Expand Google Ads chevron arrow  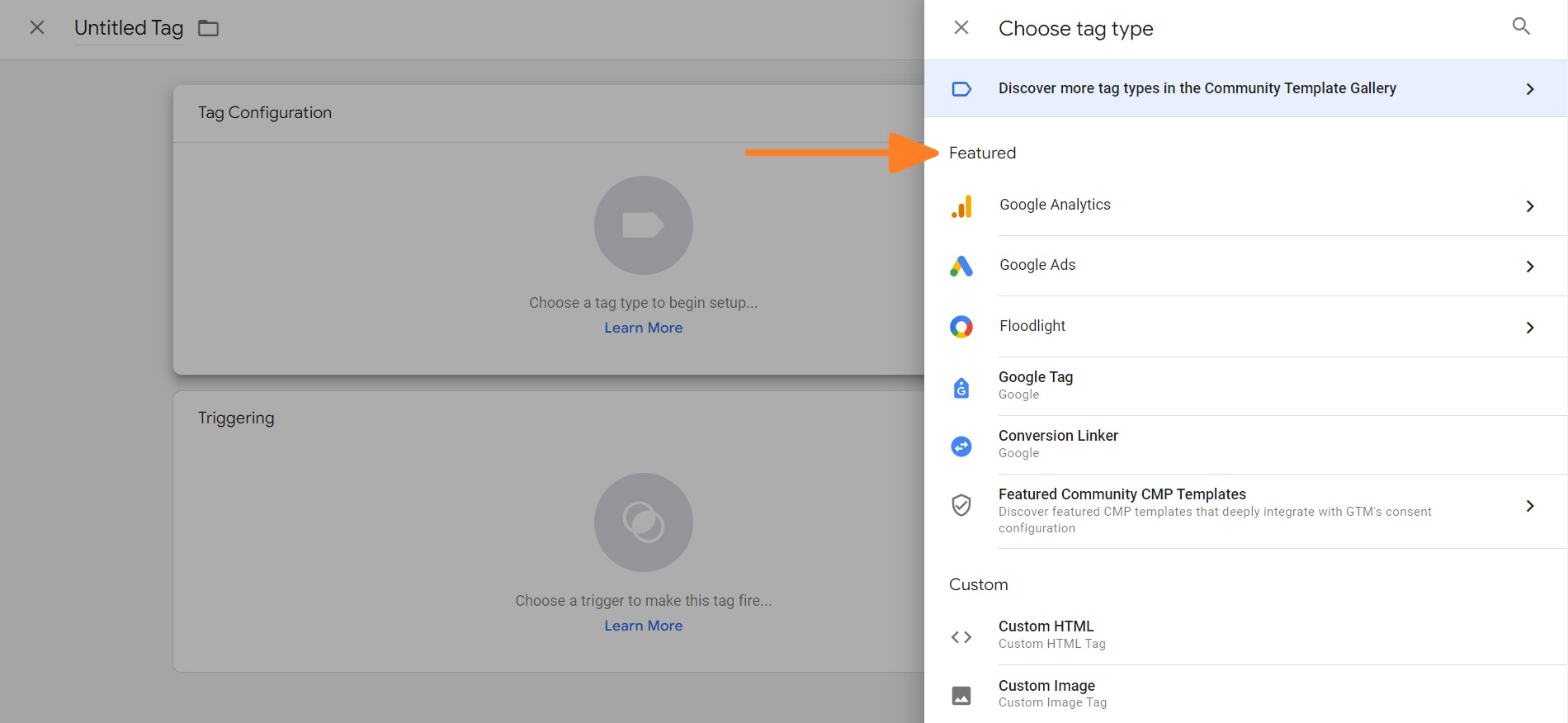pyautogui.click(x=1530, y=267)
